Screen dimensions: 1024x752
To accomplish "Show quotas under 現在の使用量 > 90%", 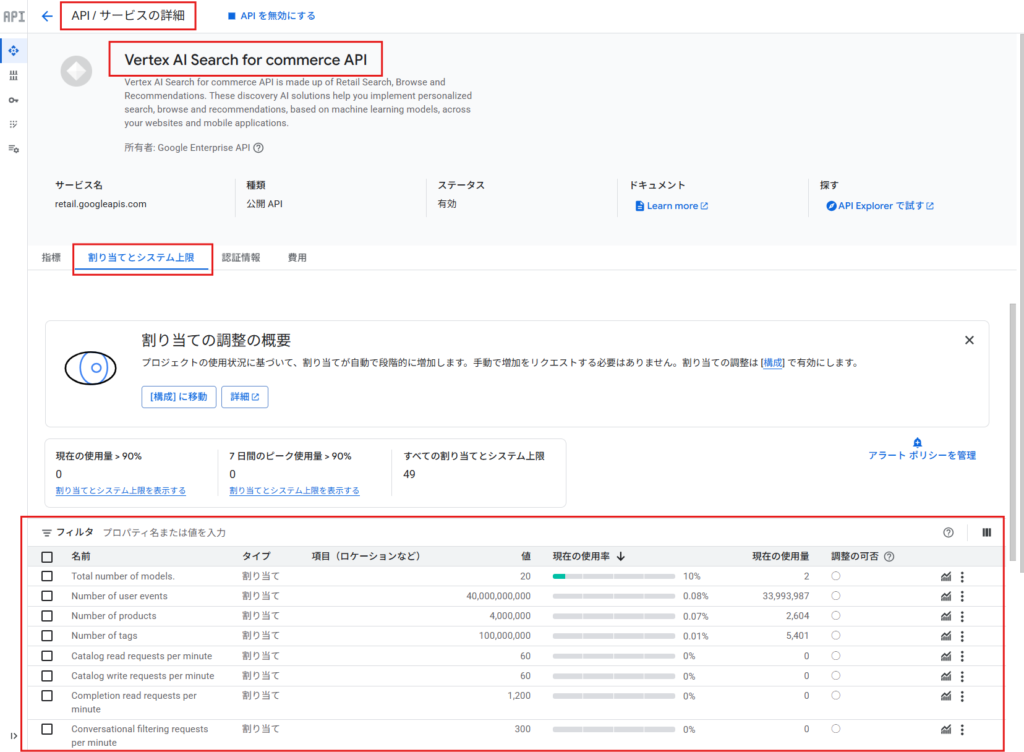I will click(121, 490).
